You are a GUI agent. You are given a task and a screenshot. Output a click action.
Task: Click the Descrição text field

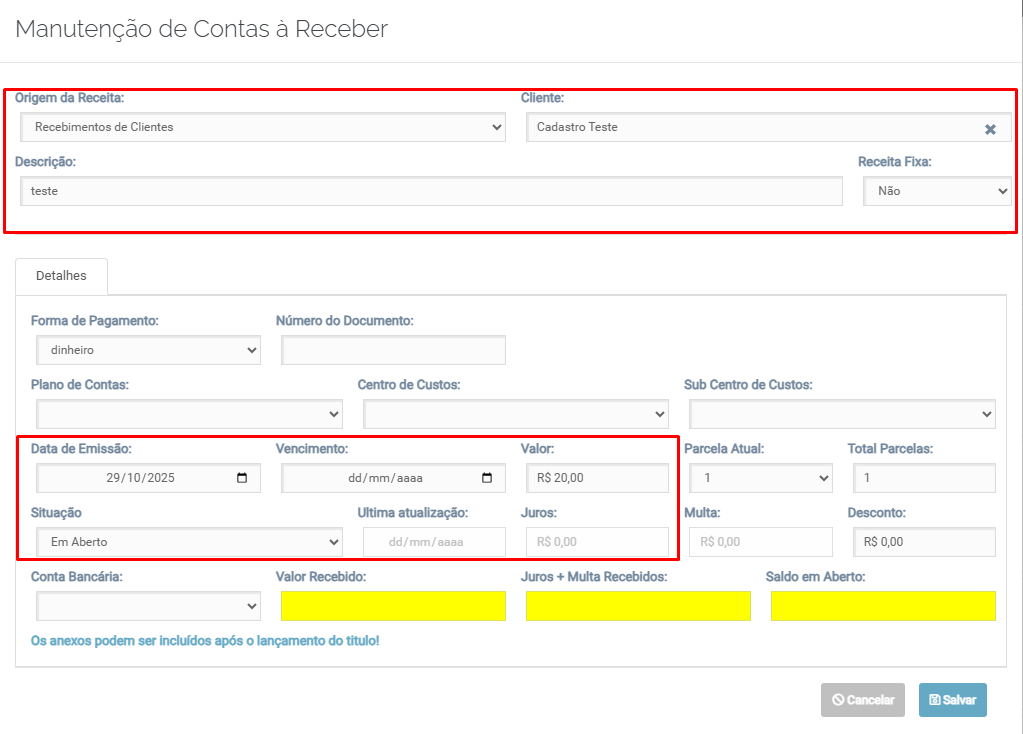tap(431, 191)
